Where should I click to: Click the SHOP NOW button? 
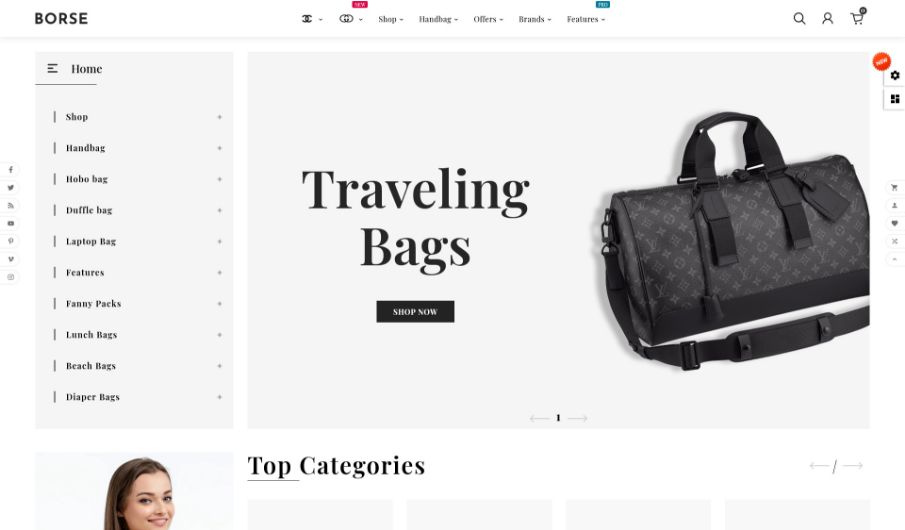415,312
